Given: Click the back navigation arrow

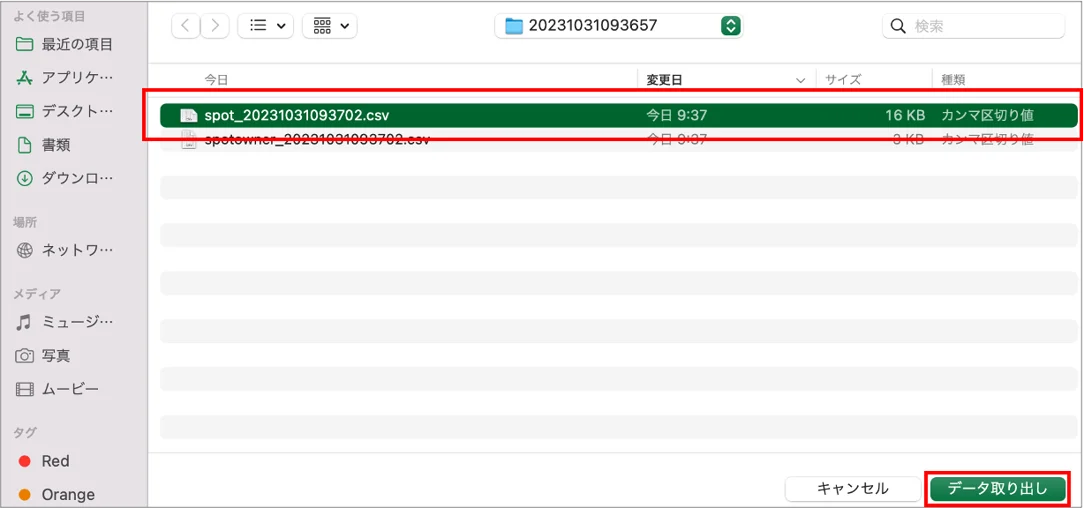Looking at the screenshot, I should point(185,26).
